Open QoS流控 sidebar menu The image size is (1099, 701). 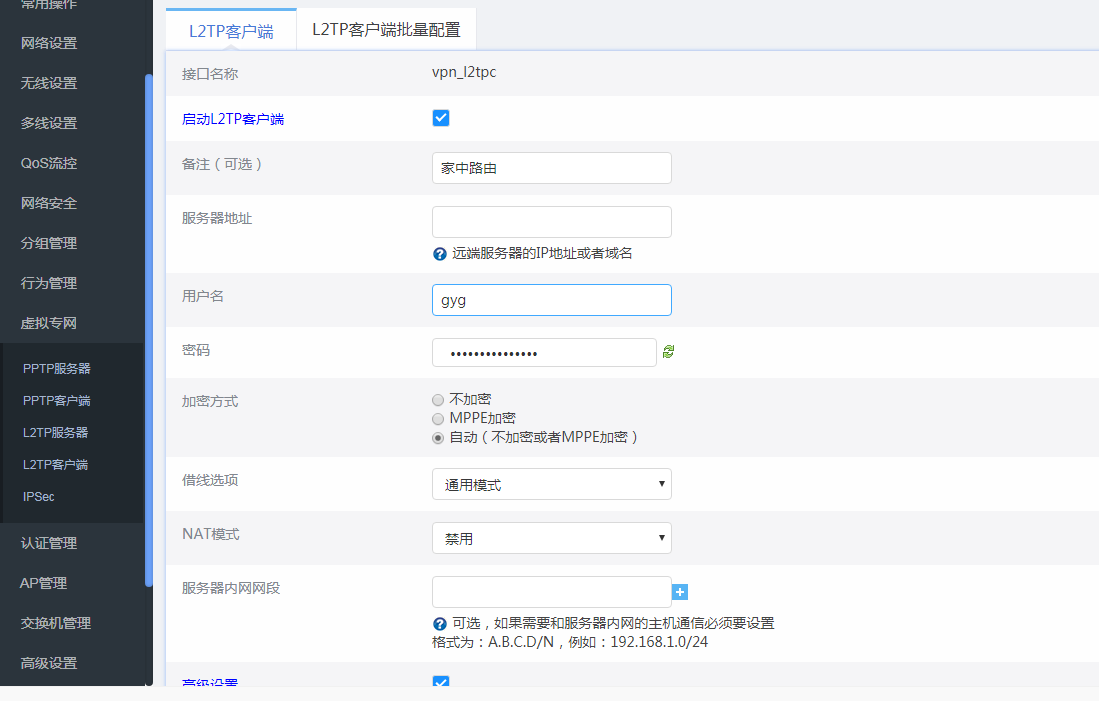(49, 163)
